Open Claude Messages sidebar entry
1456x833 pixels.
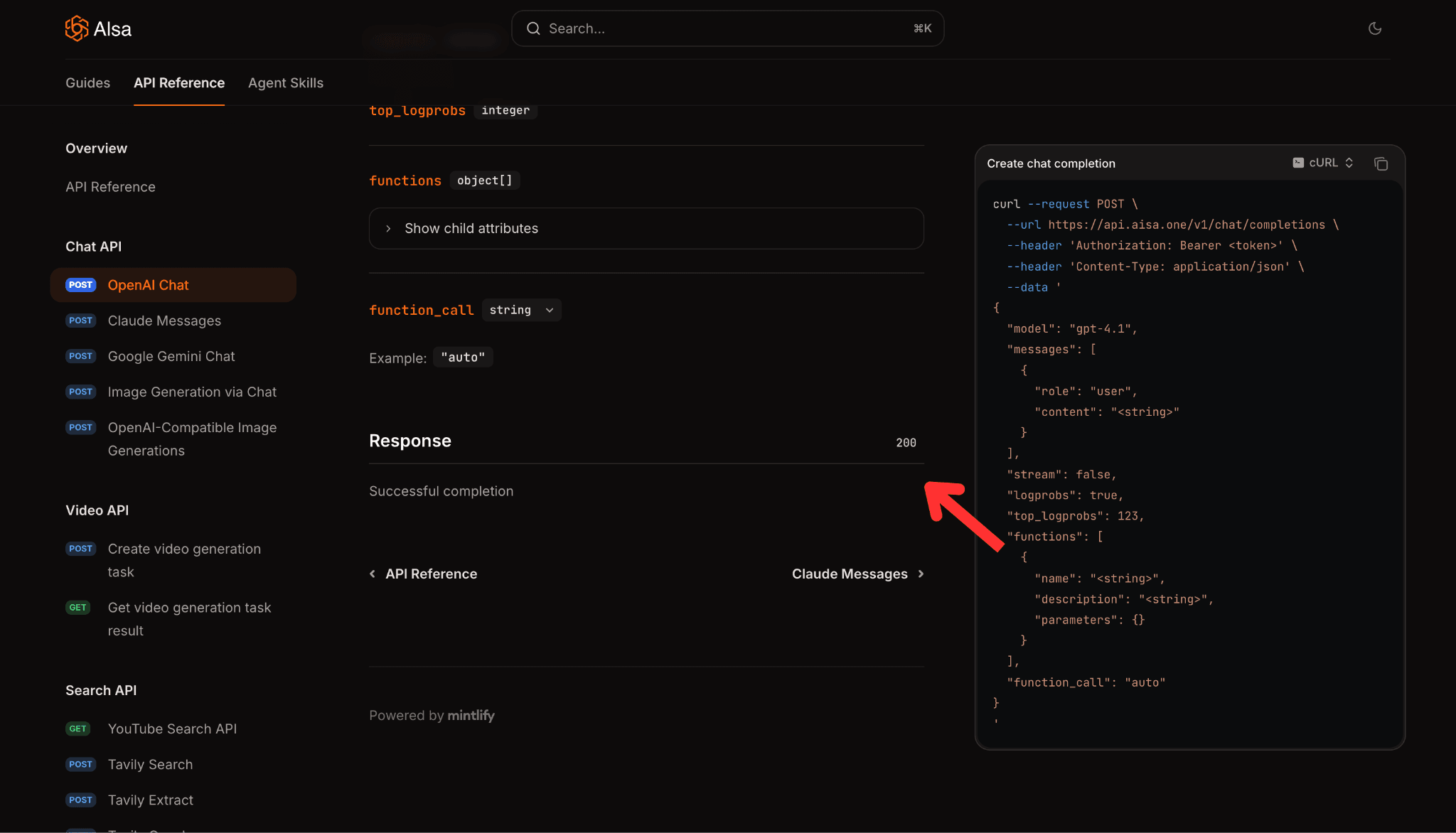164,321
